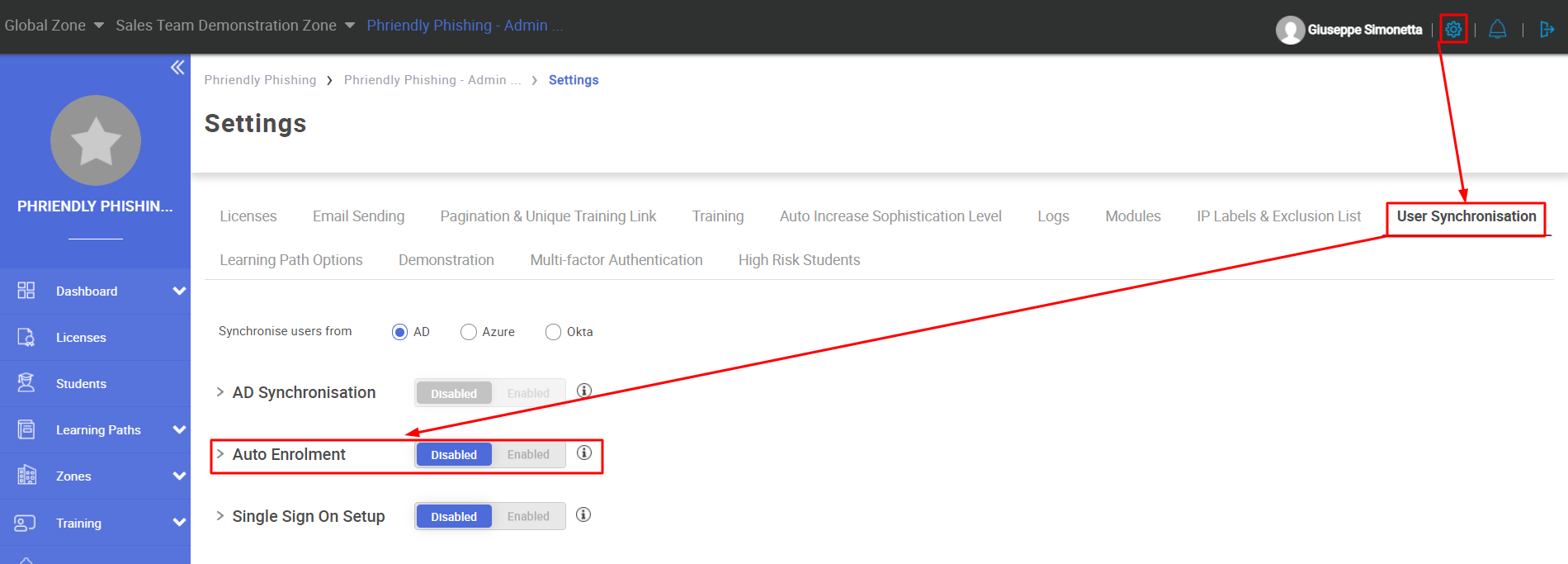Viewport: 1568px width, 564px height.
Task: Set Single Sign On Setup to Disabled
Action: pos(454,516)
